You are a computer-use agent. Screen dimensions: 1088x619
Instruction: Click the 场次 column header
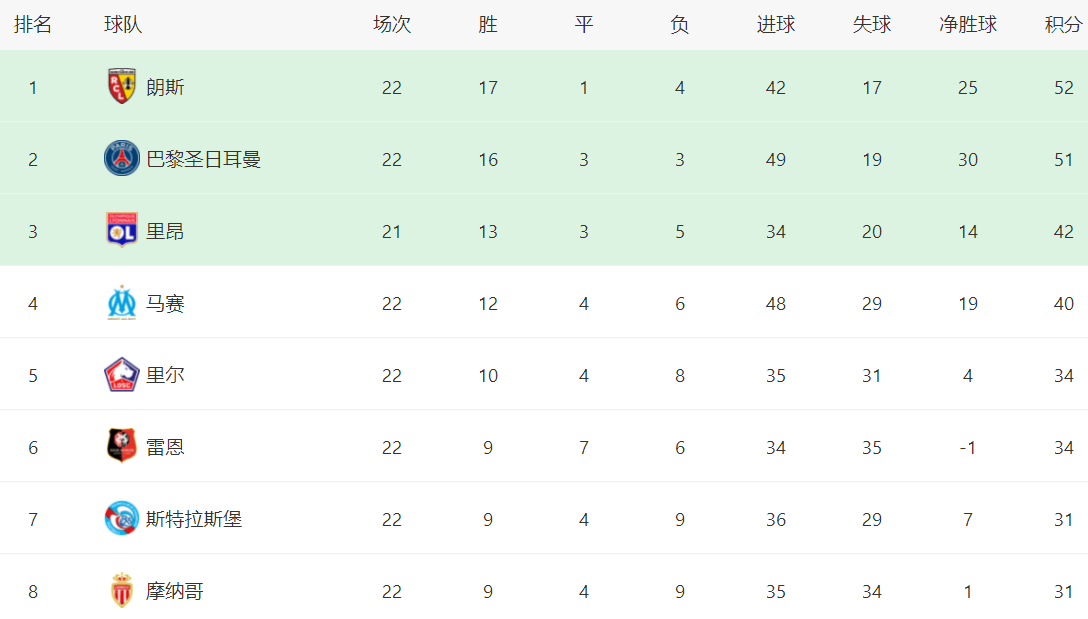pos(391,25)
